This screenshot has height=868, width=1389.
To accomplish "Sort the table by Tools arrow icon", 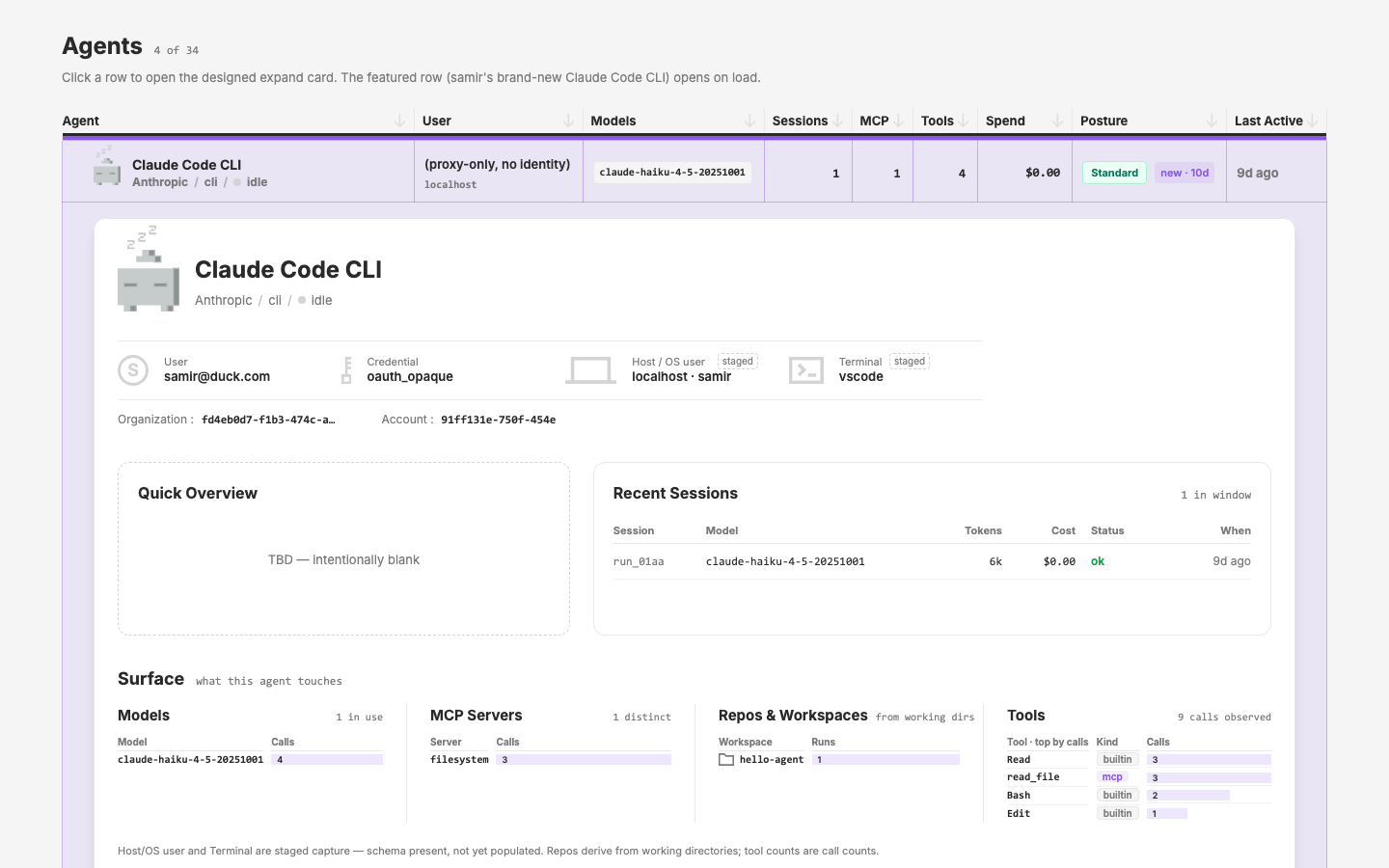I will pos(964,121).
